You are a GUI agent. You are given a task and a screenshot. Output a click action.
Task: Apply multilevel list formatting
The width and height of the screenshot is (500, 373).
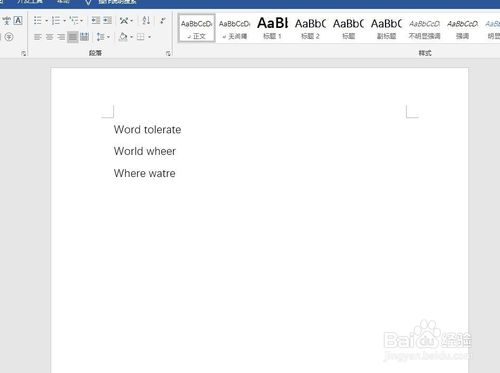tap(74, 21)
